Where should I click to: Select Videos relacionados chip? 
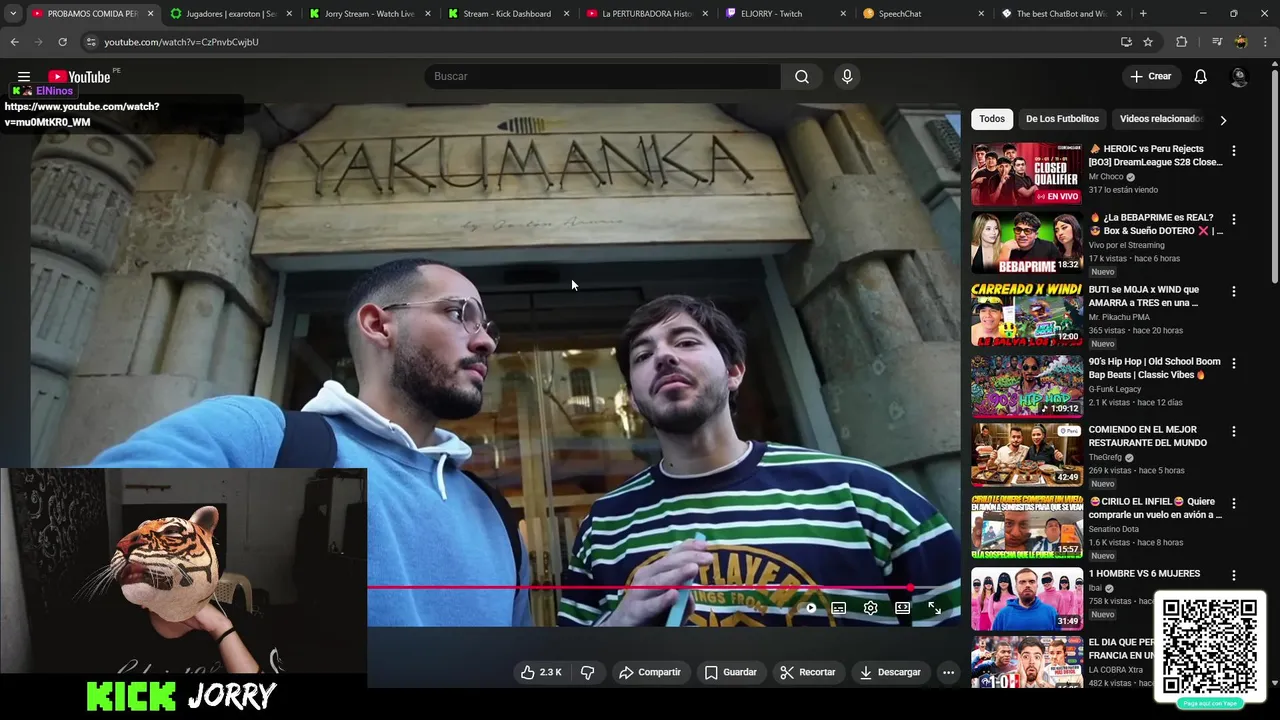1160,119
